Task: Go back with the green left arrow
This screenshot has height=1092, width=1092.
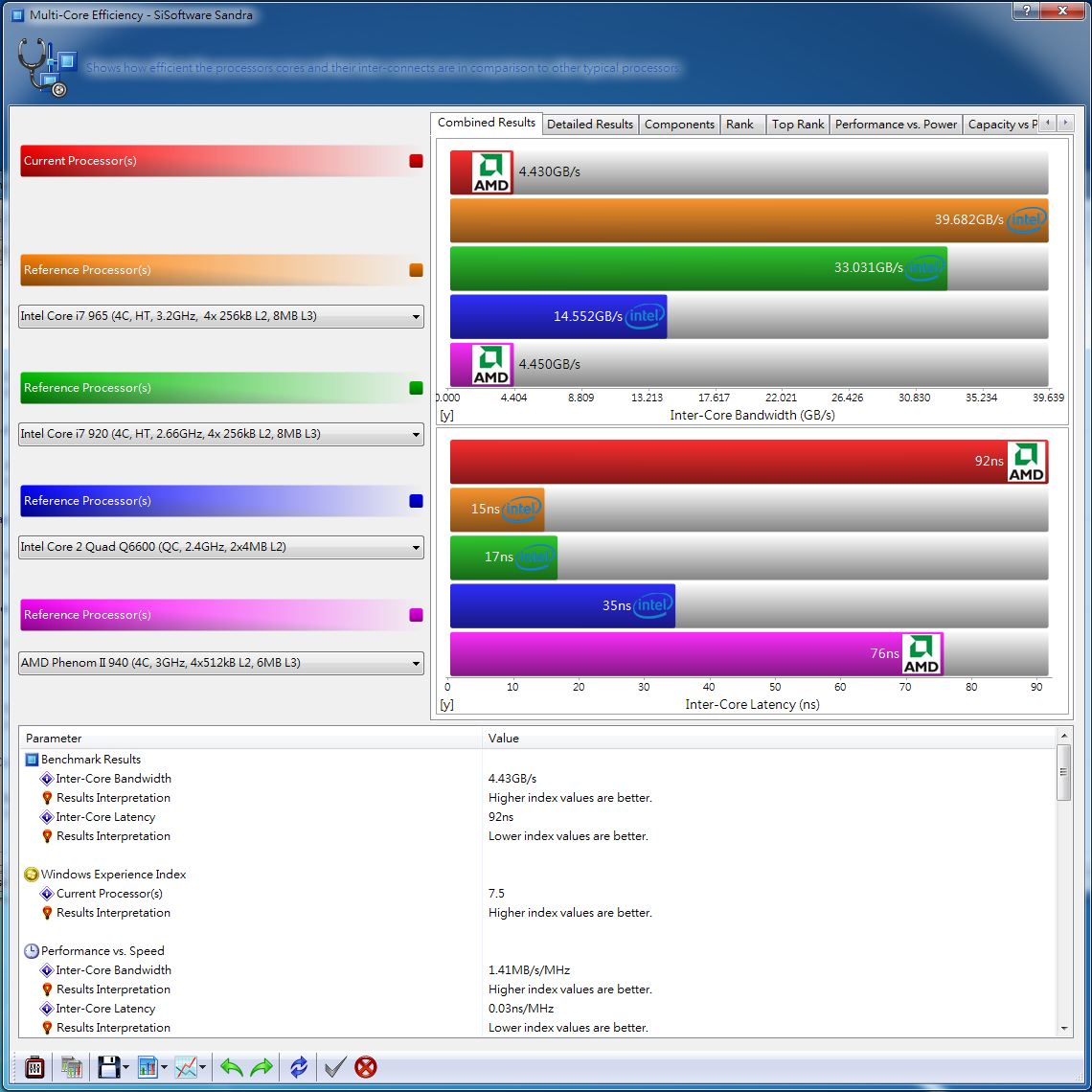Action: coord(231,1066)
